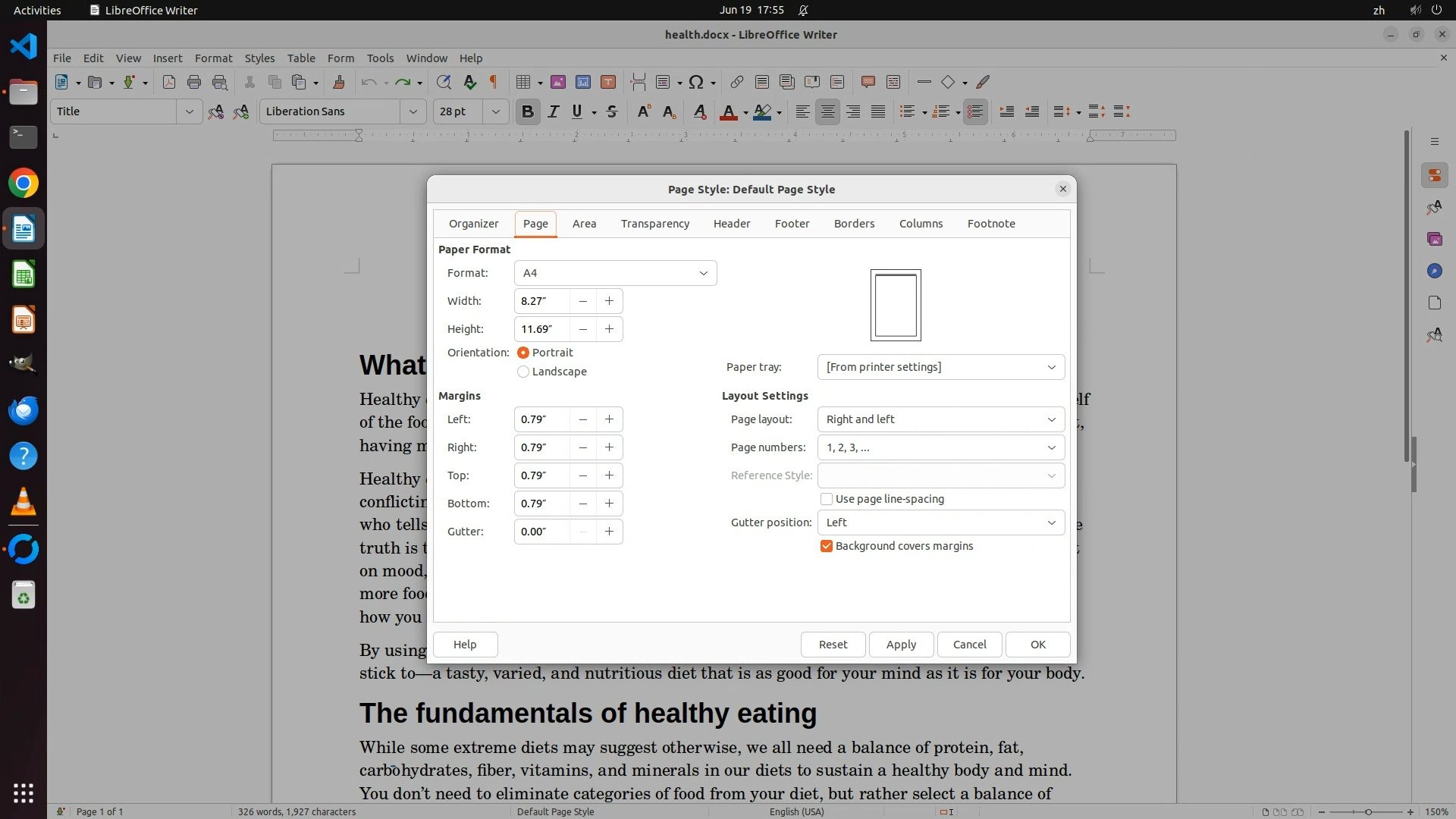
Task: Select Landscape orientation
Action: (x=523, y=372)
